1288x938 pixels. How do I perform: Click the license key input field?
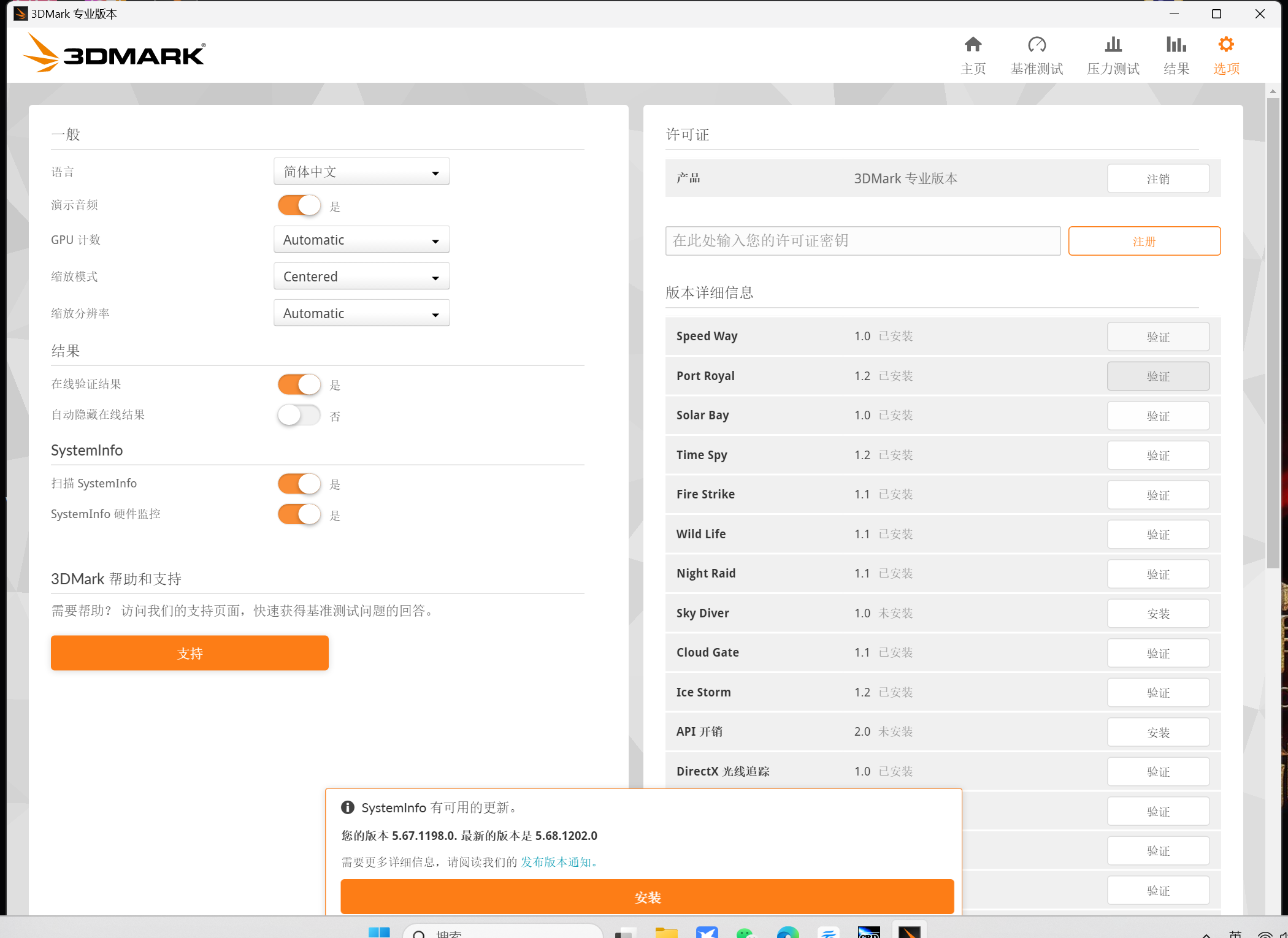(x=862, y=241)
